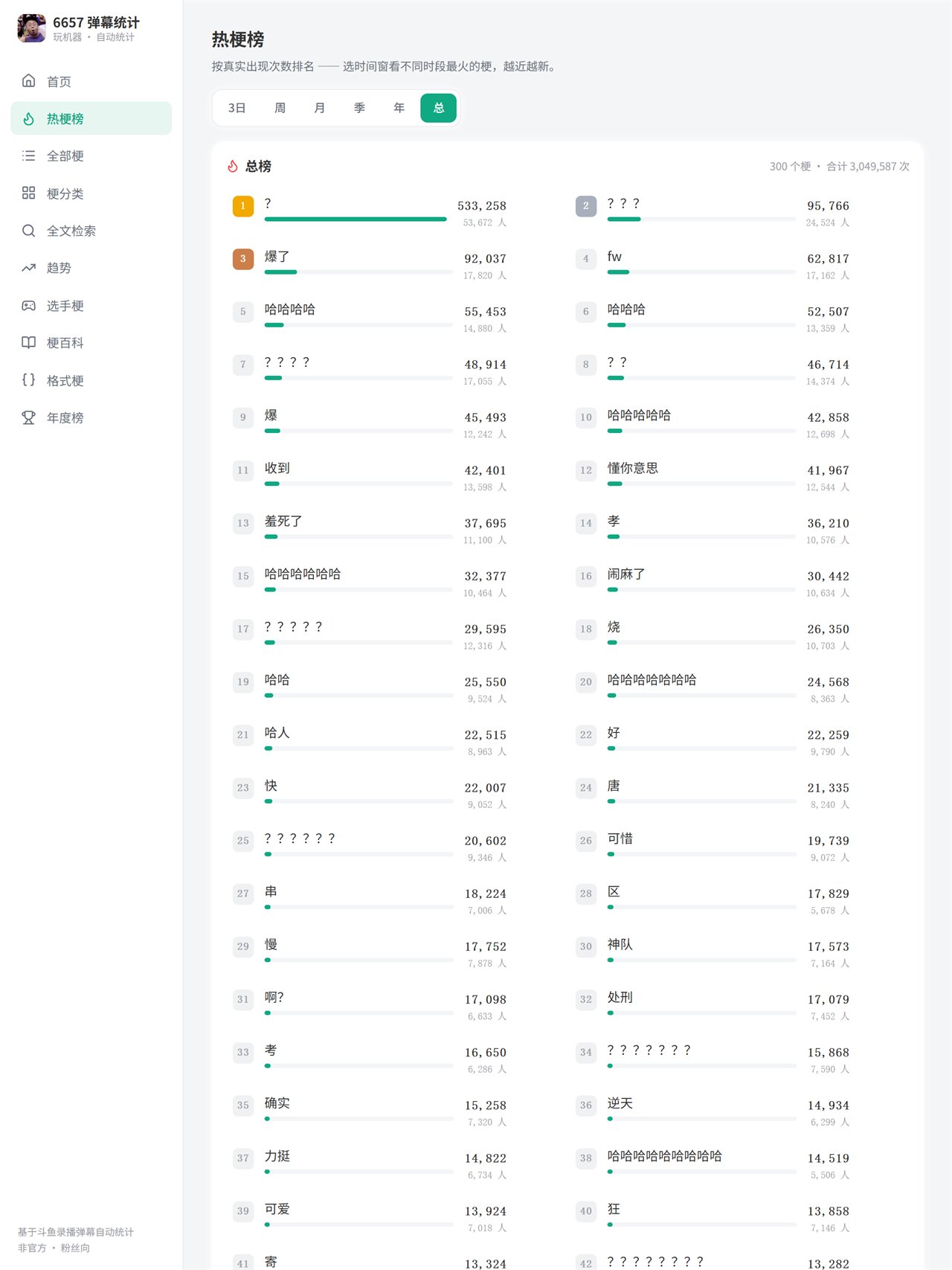Click the active 总 tab
This screenshot has width=952, height=1270.
pos(438,108)
